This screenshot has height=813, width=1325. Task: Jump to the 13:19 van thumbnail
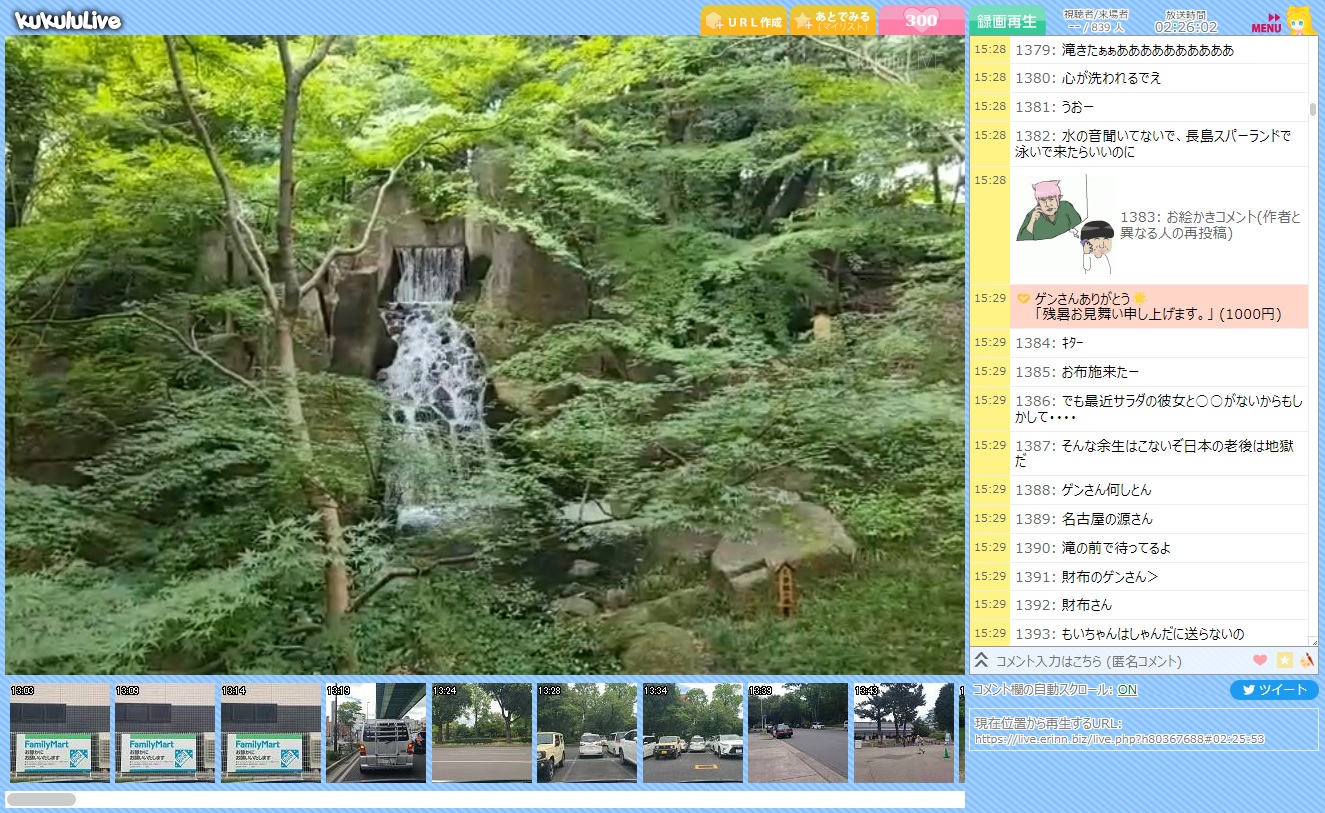pyautogui.click(x=376, y=733)
